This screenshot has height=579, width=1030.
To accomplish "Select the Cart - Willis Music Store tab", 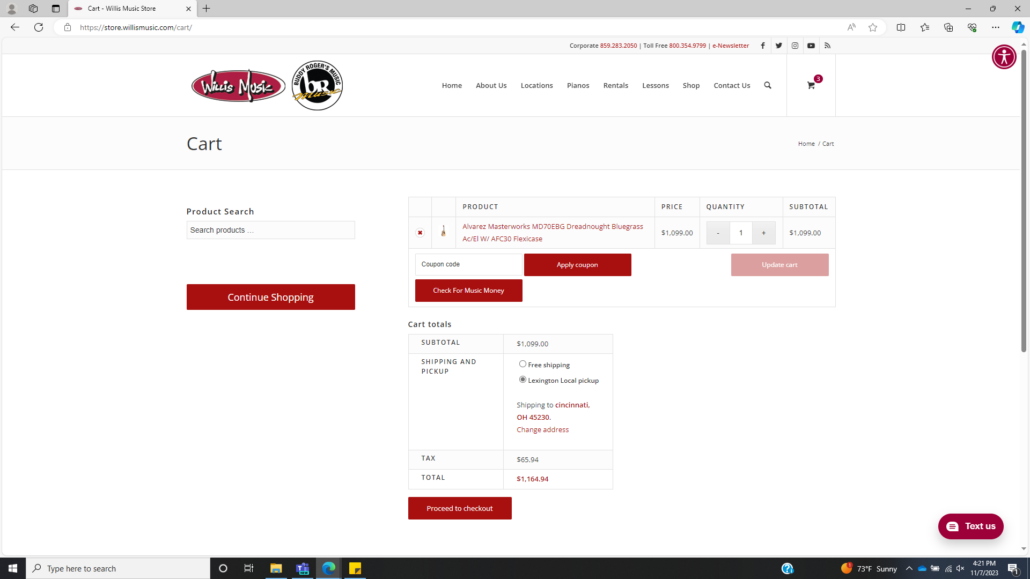I will point(131,9).
